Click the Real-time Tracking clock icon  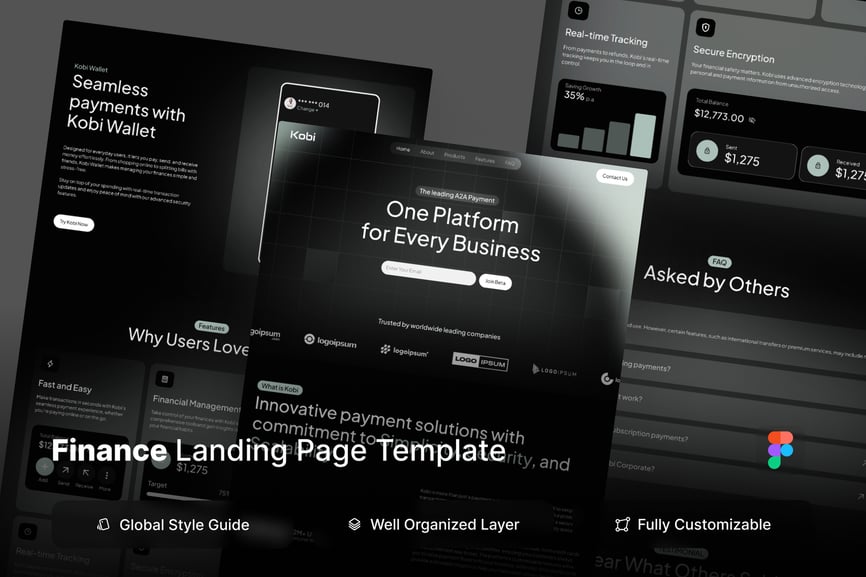[578, 10]
